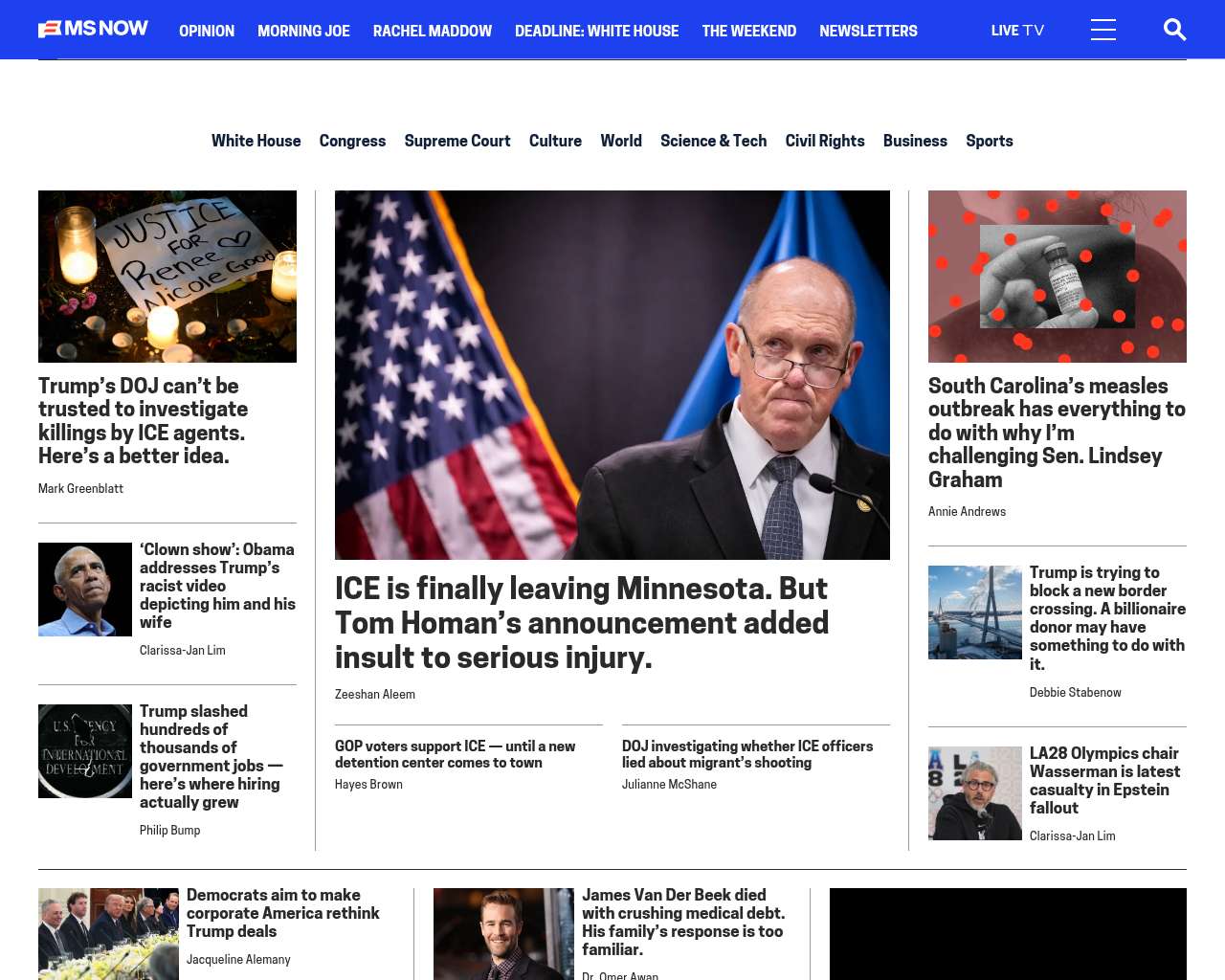Open GOP voters support ICE article
1225x980 pixels.
pos(455,754)
